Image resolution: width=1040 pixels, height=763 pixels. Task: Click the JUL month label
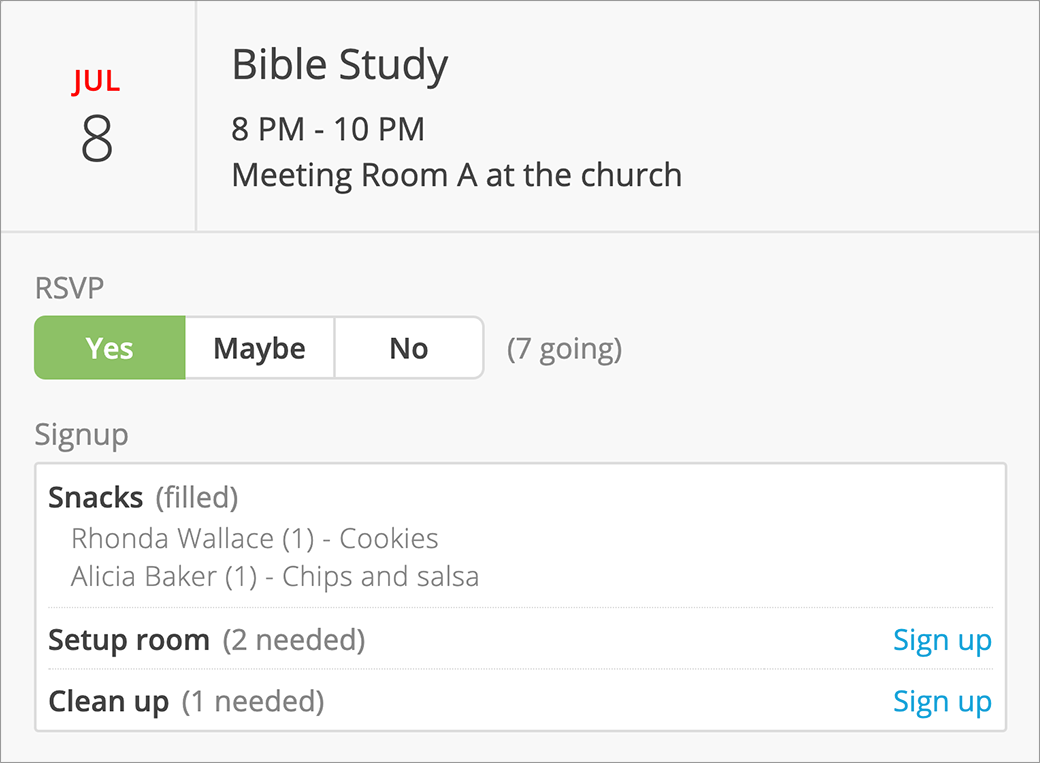coord(96,82)
